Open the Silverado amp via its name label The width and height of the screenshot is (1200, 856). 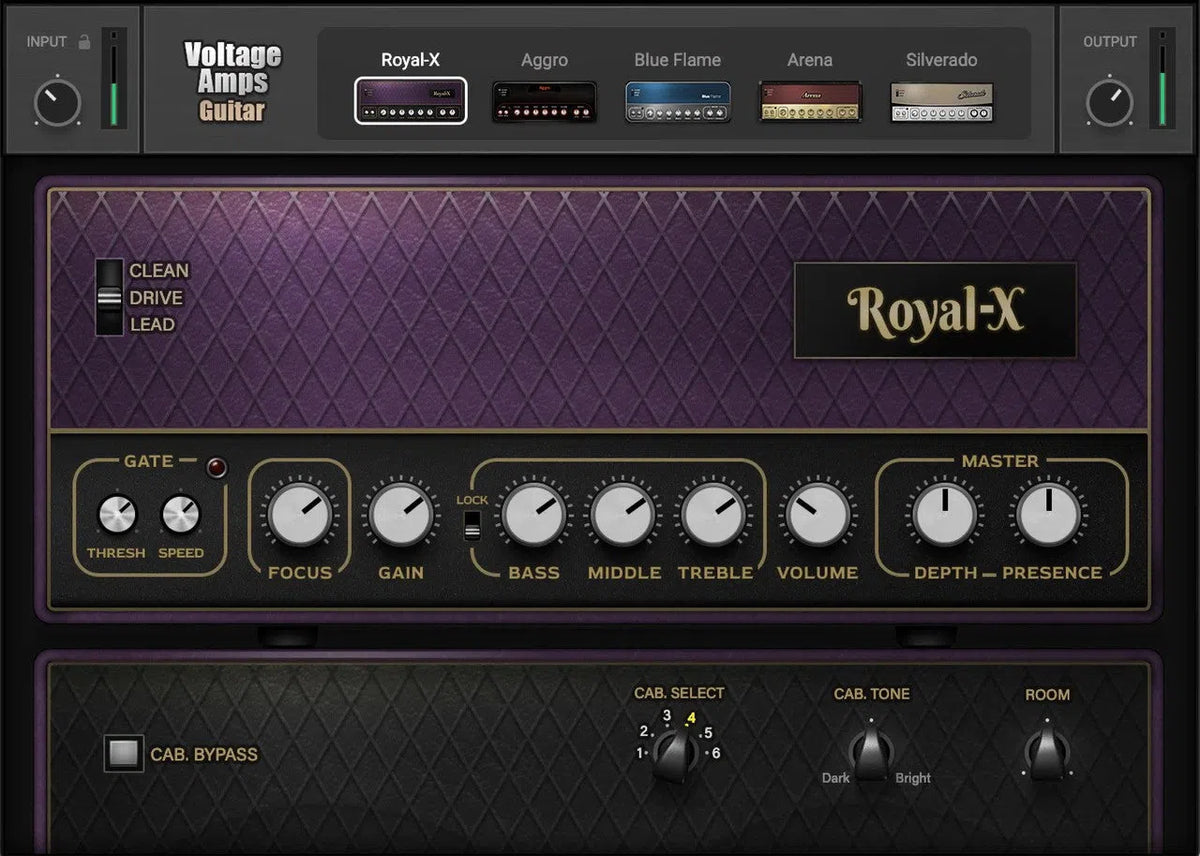click(x=941, y=60)
